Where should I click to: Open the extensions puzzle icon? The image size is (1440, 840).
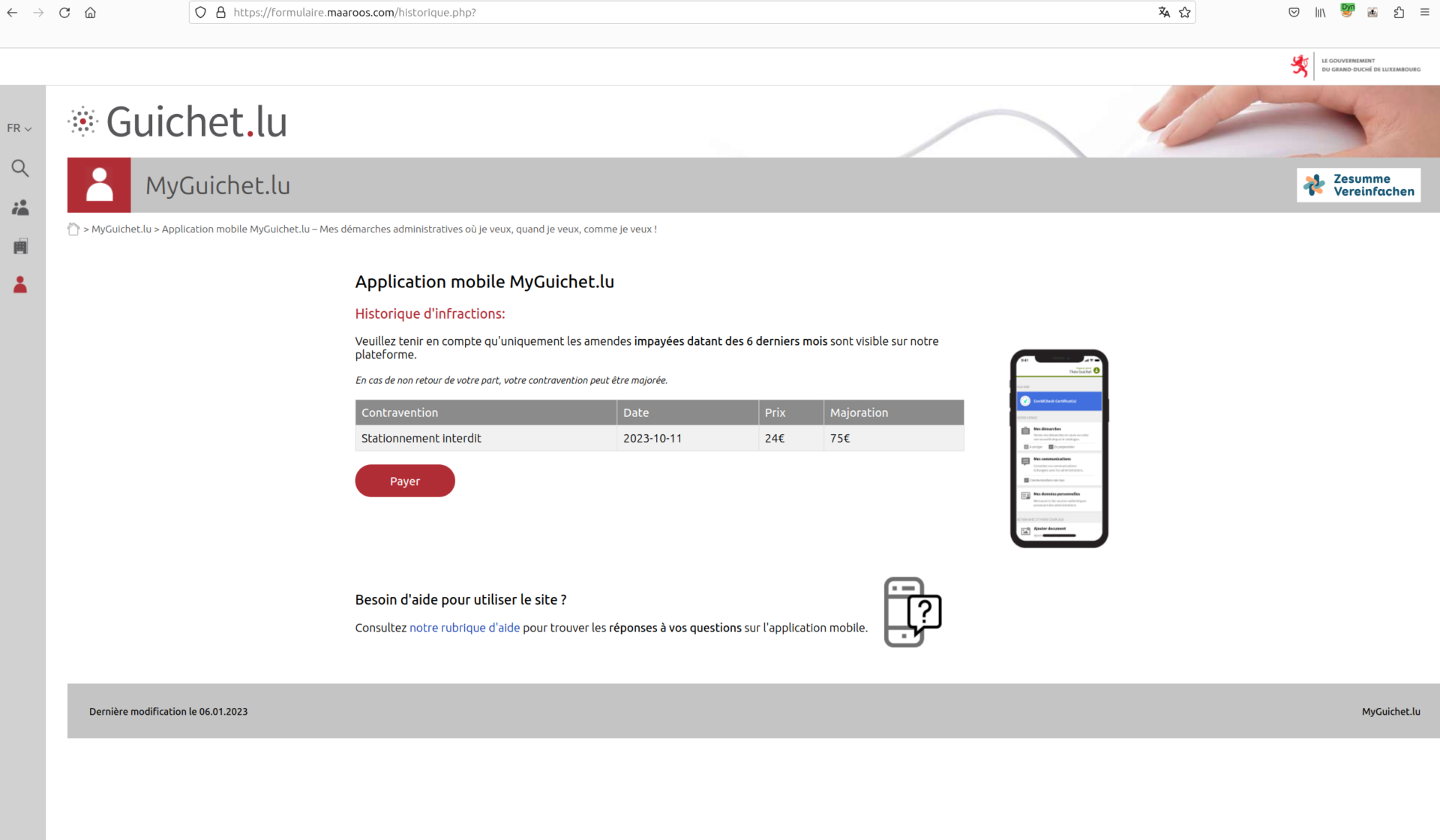coord(1399,13)
